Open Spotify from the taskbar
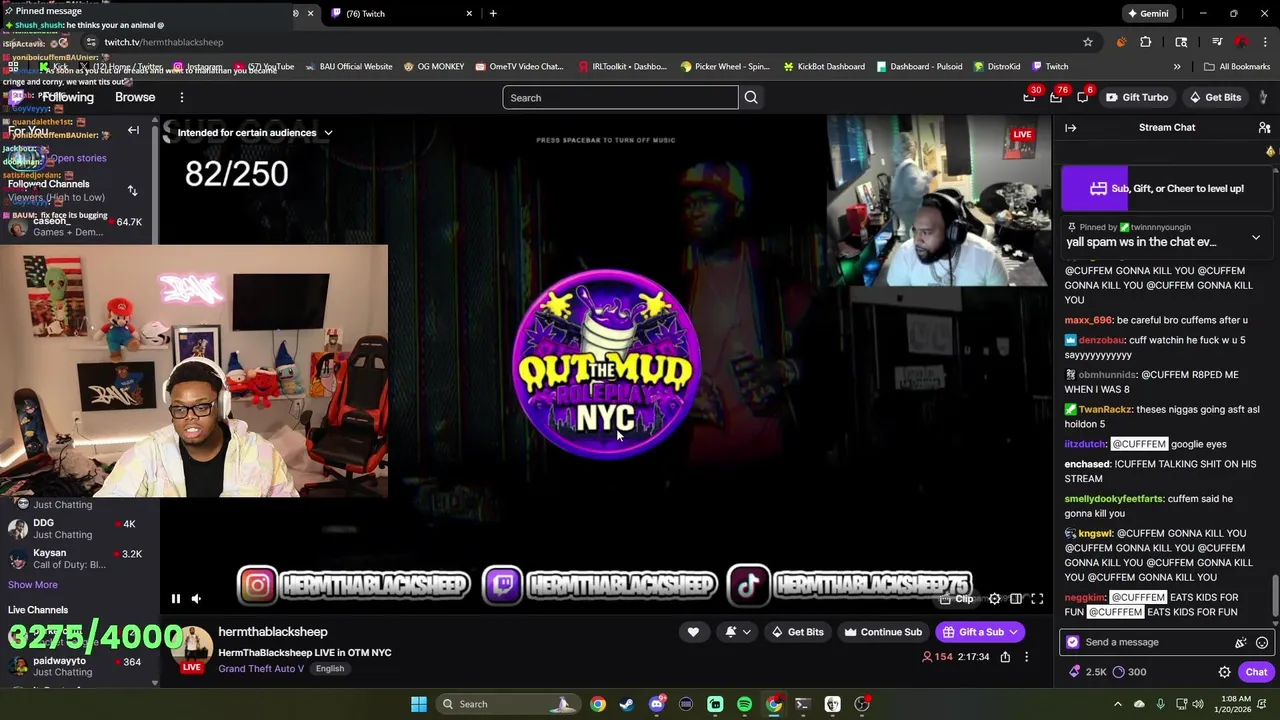 tap(745, 704)
